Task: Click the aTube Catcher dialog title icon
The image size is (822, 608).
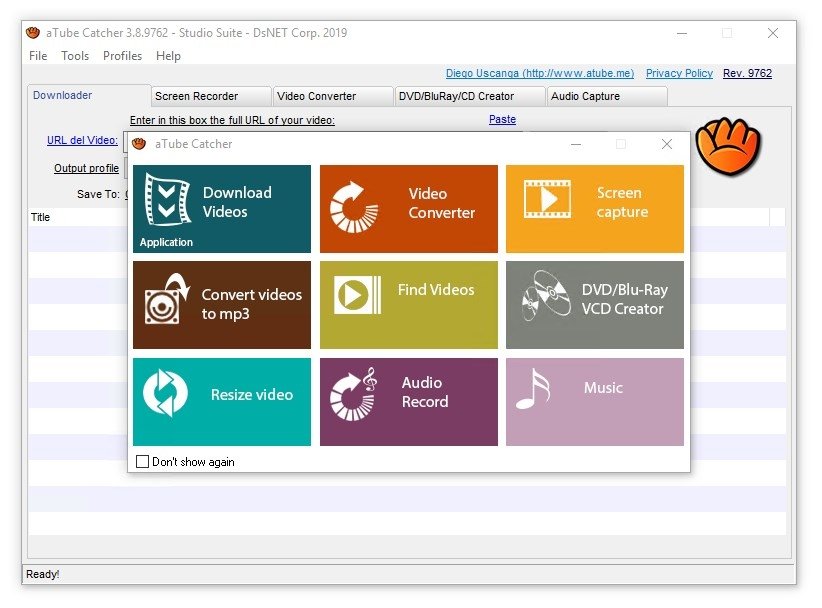Action: [x=139, y=144]
